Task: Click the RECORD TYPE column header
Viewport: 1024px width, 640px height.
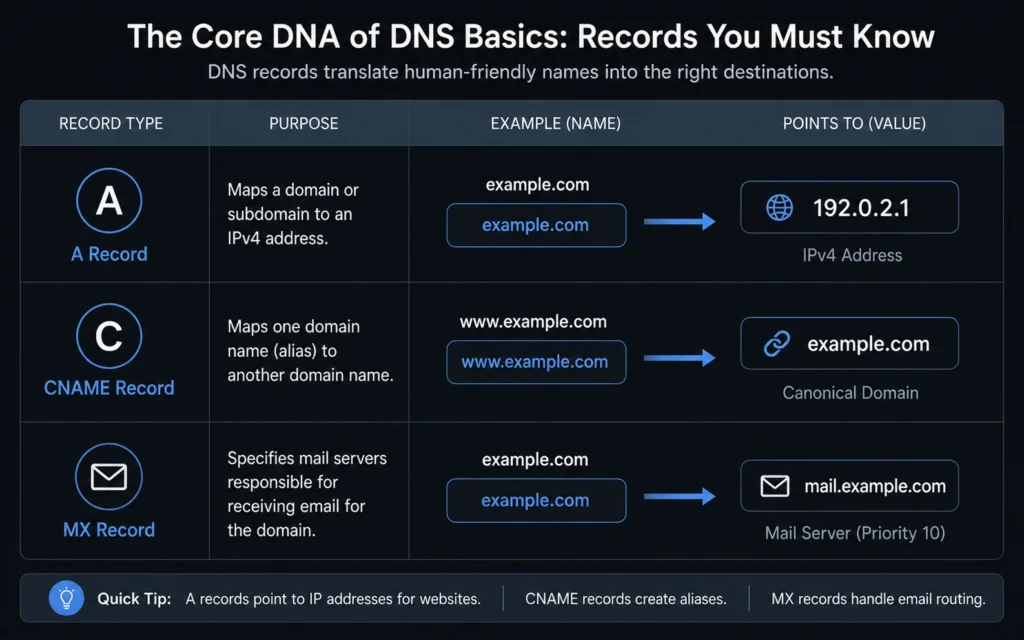Action: click(111, 123)
